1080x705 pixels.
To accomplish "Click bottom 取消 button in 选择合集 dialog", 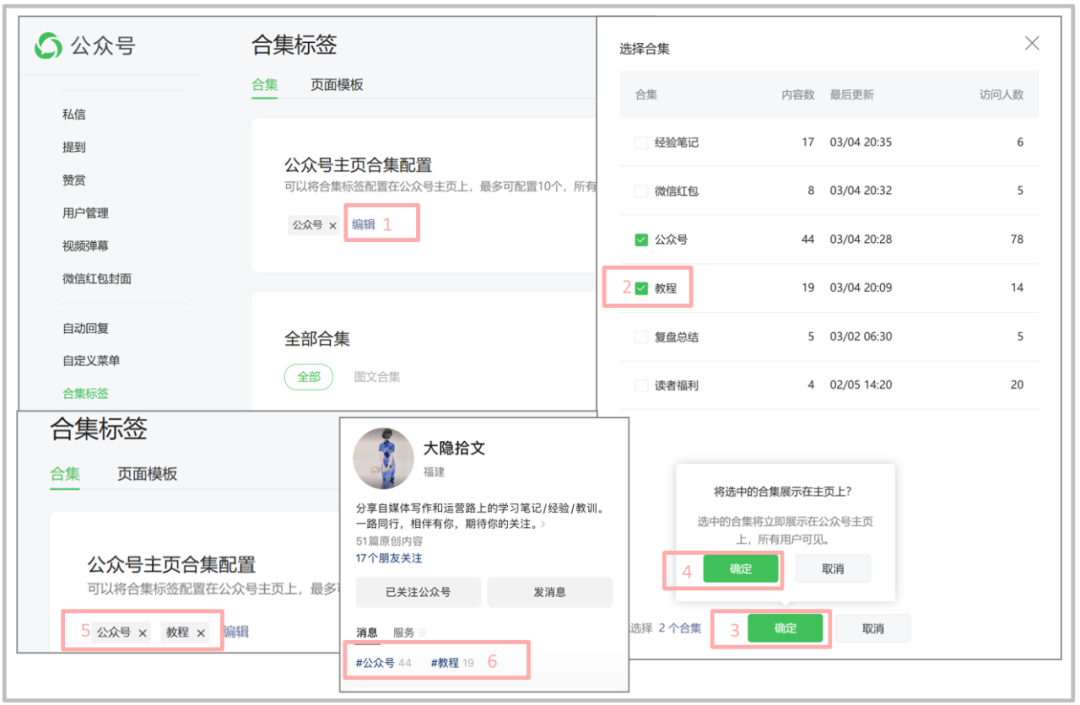I will pos(873,629).
